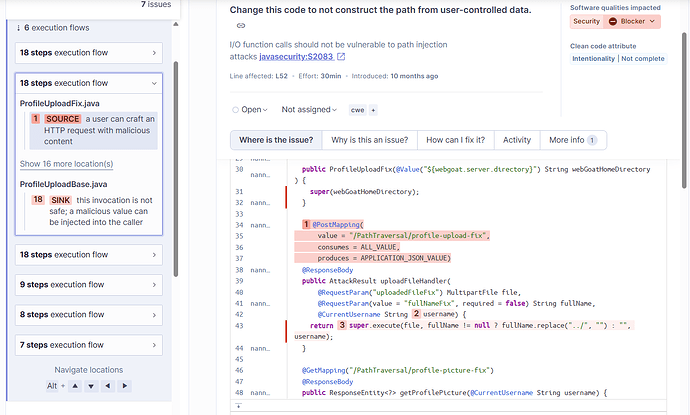
Task: Open the Not assigned assignee dropdown
Action: pos(309,110)
